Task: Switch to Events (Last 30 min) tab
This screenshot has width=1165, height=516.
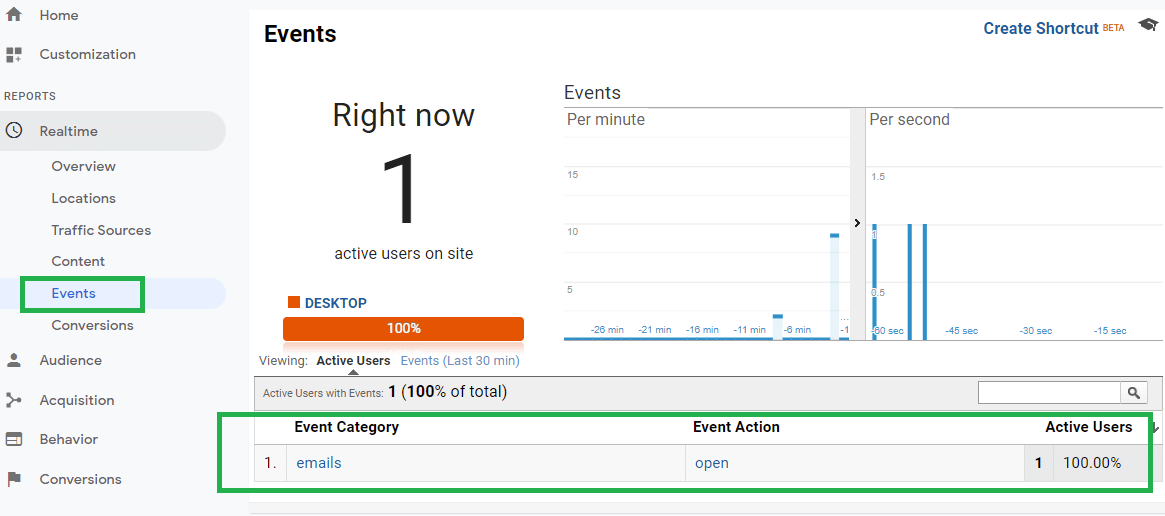Action: pyautogui.click(x=460, y=361)
